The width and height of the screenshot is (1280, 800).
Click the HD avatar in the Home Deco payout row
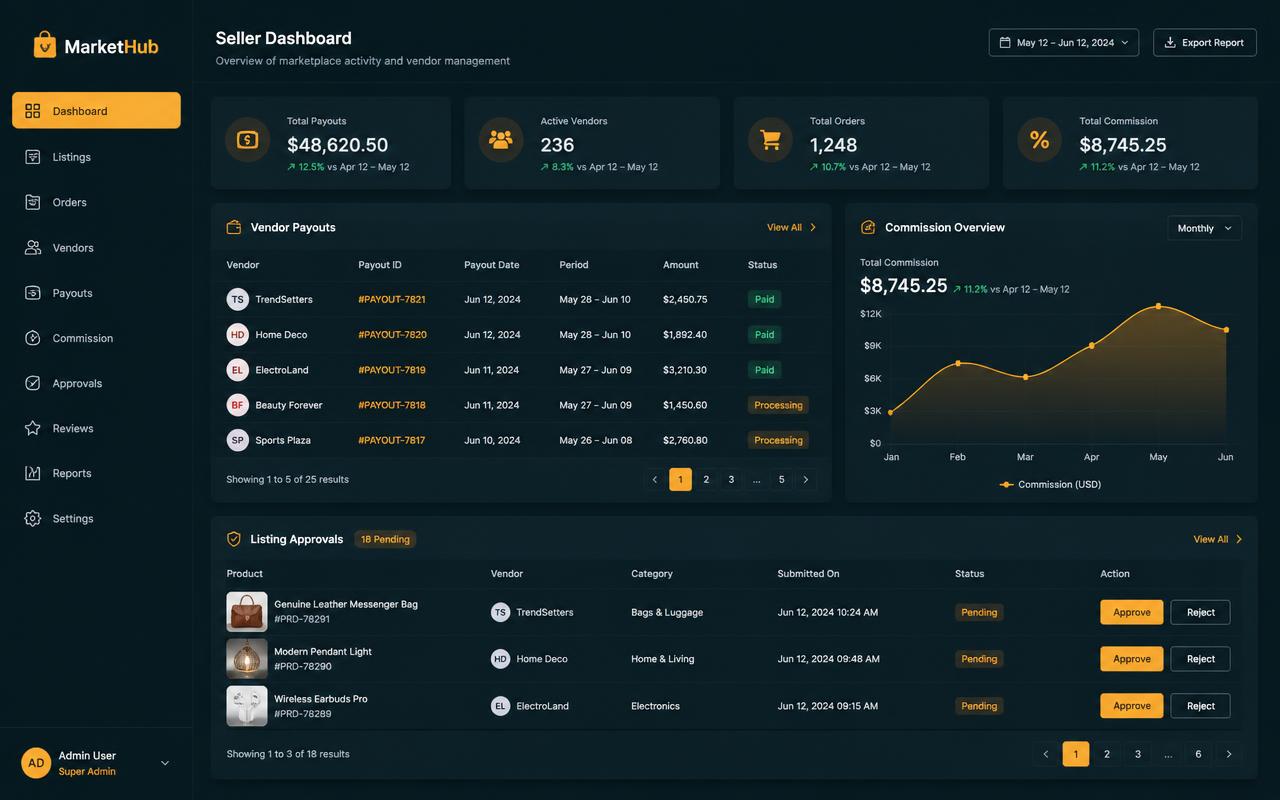[237, 334]
